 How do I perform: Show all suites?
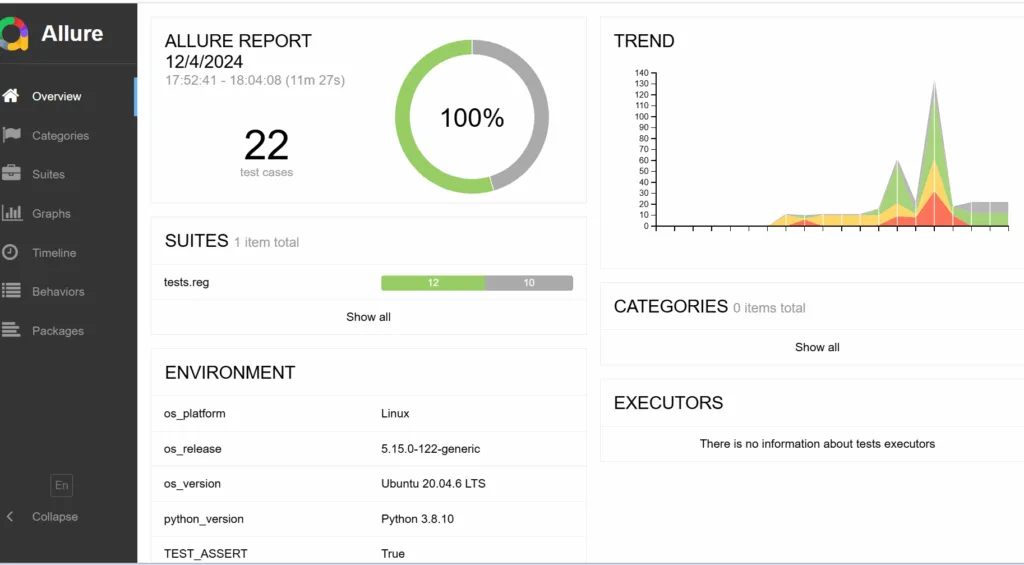click(368, 317)
